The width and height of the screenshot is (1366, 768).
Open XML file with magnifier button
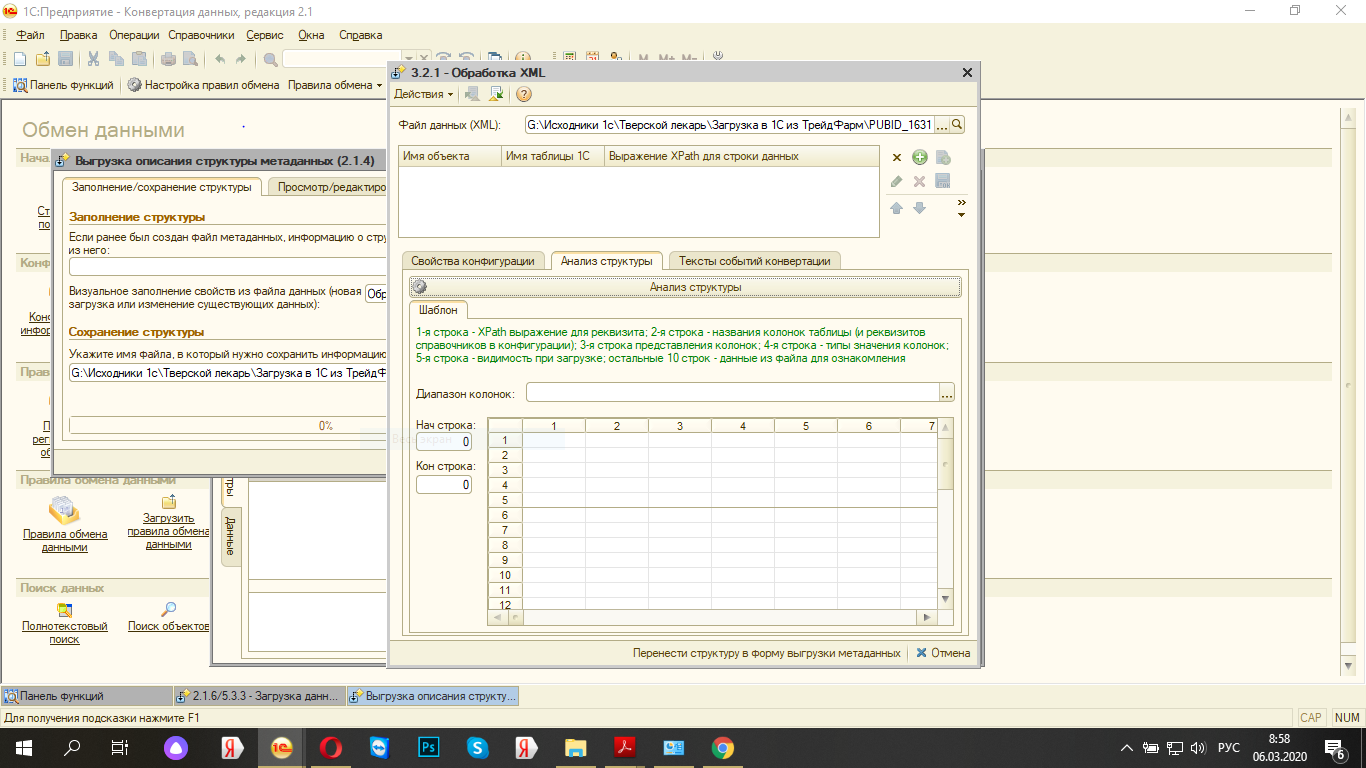pyautogui.click(x=957, y=125)
